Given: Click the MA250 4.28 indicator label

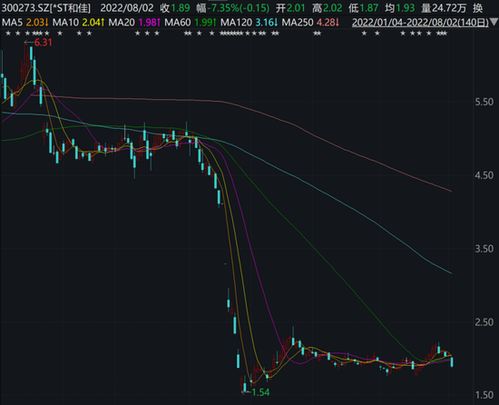Looking at the screenshot, I should point(311,23).
